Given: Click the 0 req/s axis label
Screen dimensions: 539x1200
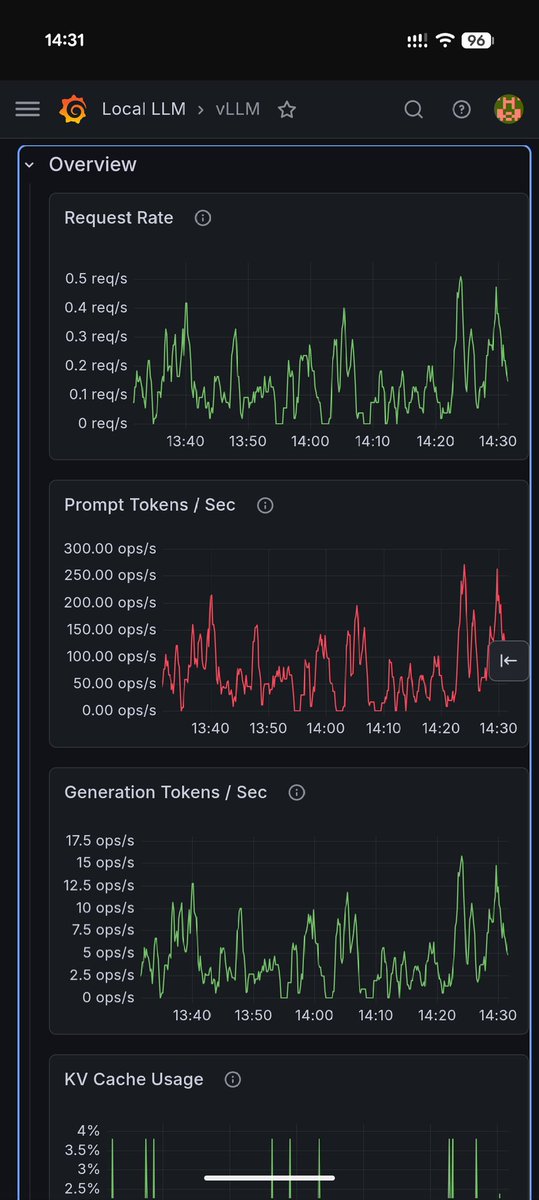Looking at the screenshot, I should pos(102,423).
